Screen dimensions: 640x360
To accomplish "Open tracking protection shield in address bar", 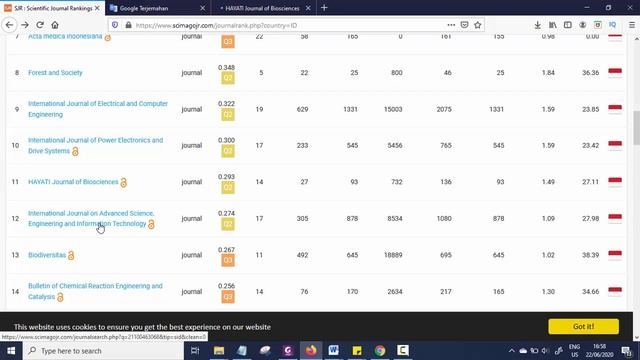I will click(115, 25).
